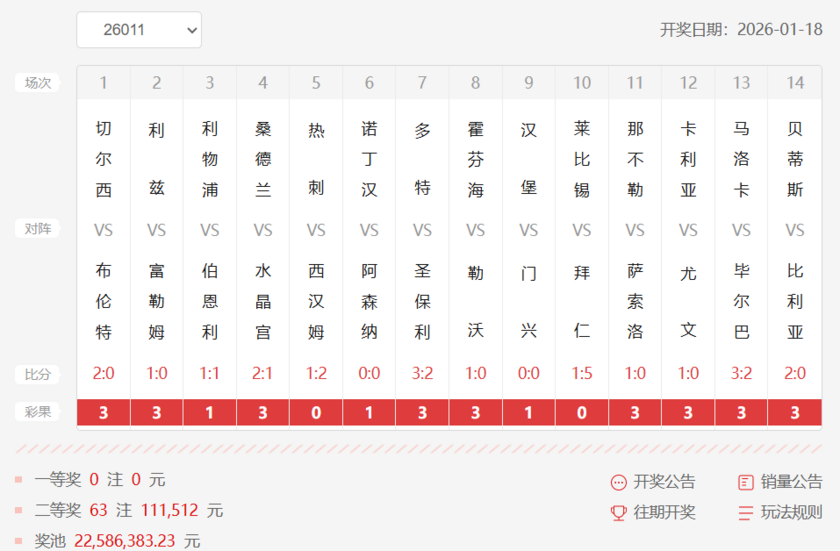Click the 二等奖 label

(x=58, y=510)
